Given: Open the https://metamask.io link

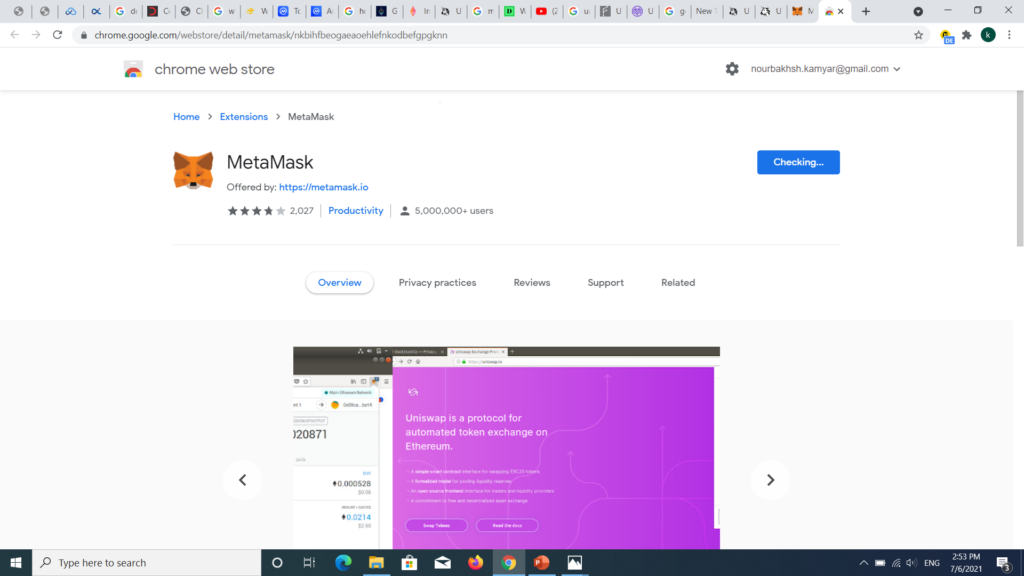Looking at the screenshot, I should pyautogui.click(x=323, y=187).
